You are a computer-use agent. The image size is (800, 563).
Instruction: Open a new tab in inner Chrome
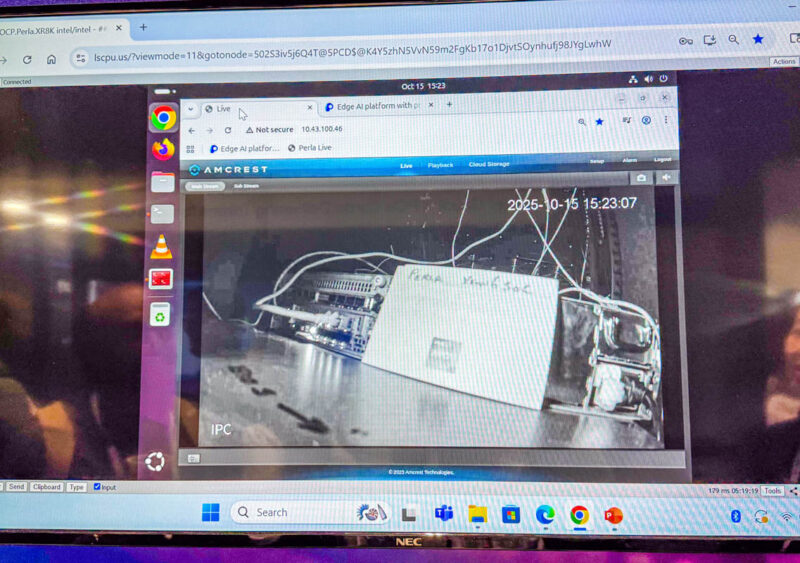coord(449,104)
